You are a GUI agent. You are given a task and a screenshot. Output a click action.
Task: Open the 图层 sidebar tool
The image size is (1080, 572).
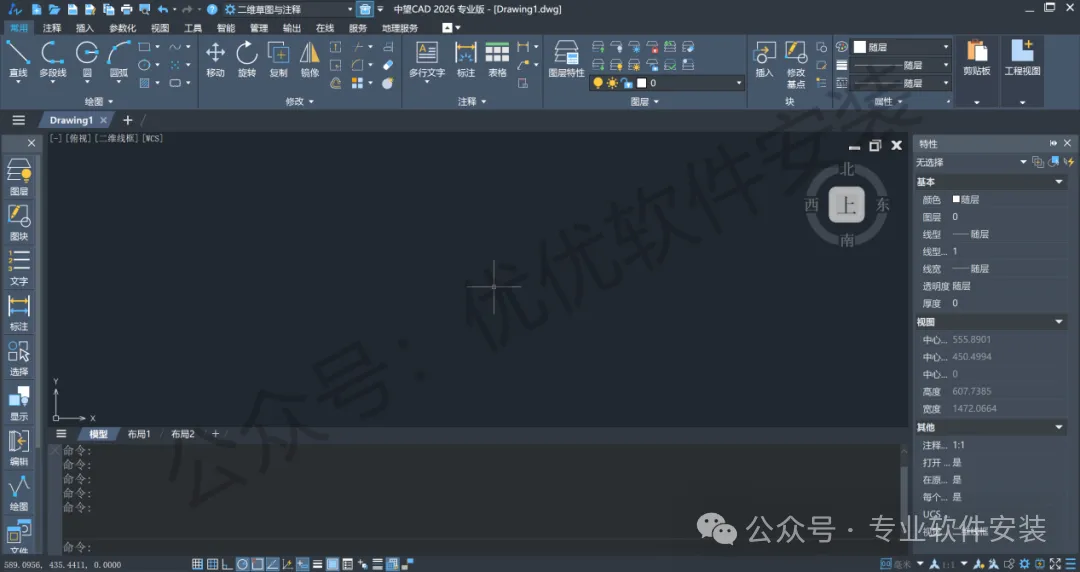19,177
